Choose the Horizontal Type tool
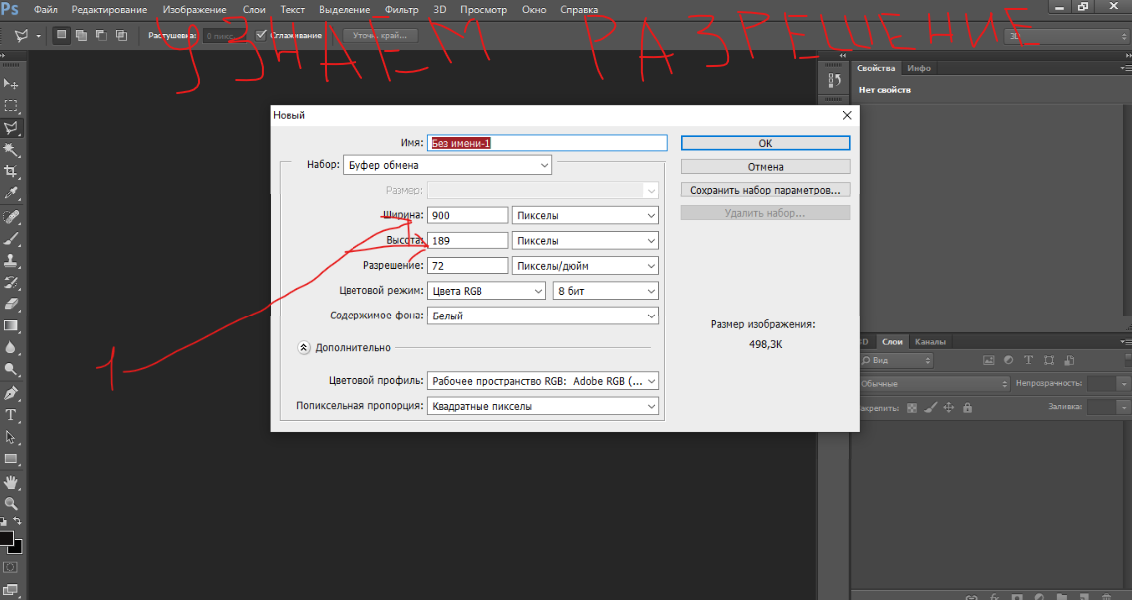This screenshot has width=1132, height=600. click(12, 414)
